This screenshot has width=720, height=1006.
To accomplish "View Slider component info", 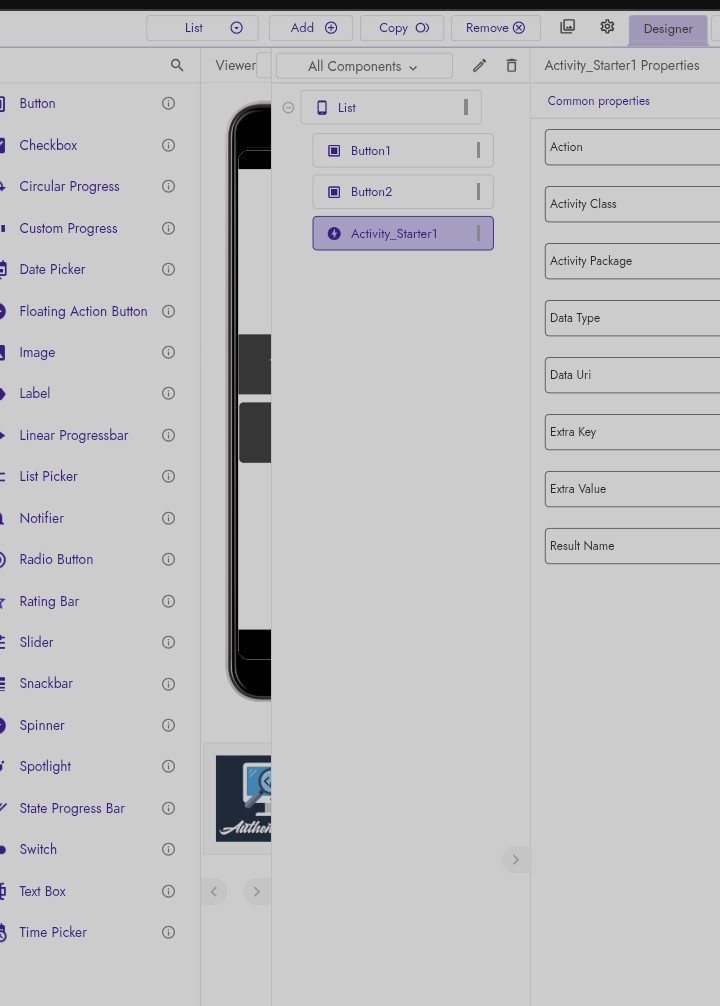I will 168,642.
